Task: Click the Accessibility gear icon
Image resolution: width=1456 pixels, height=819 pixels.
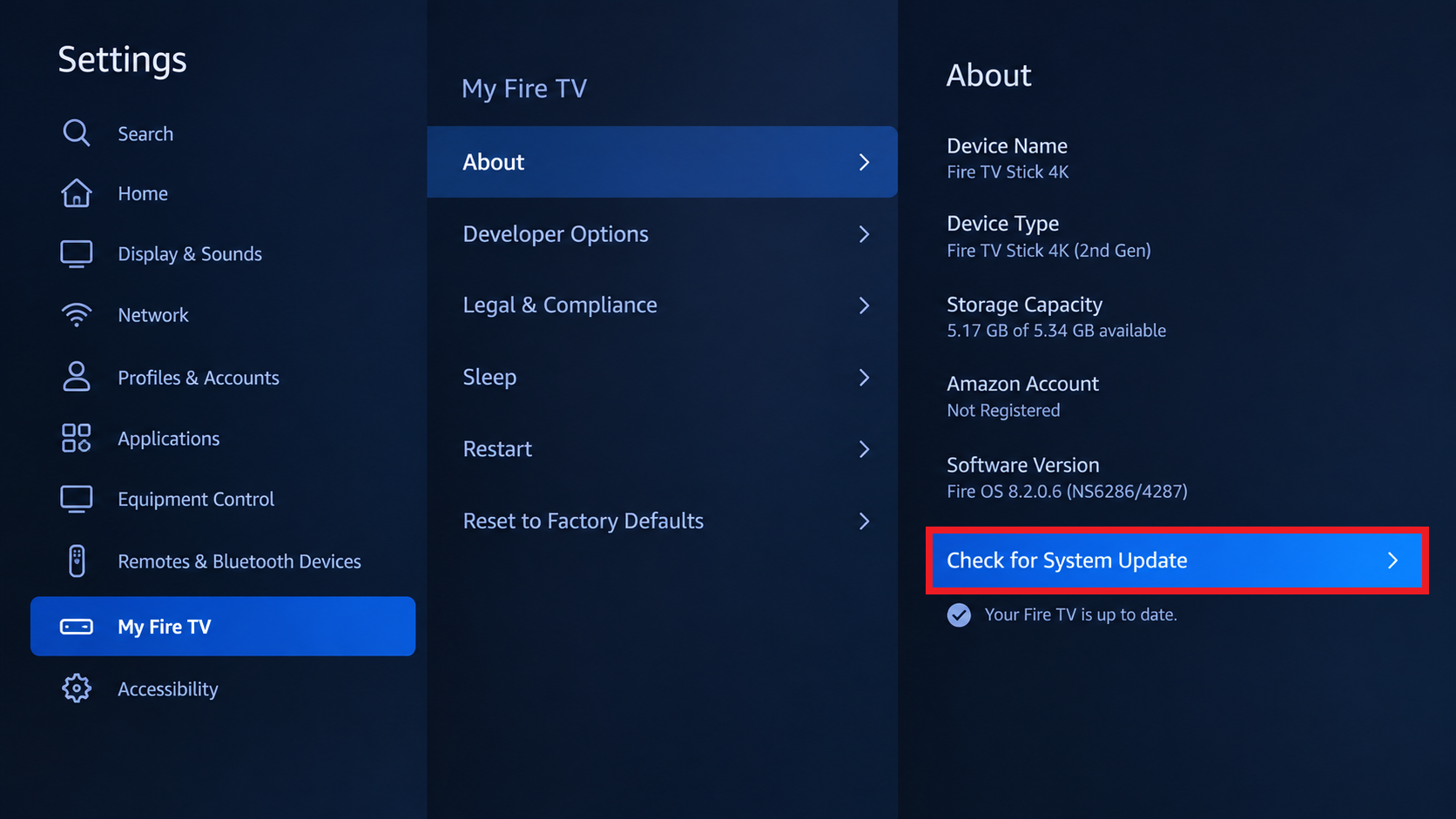Action: [77, 688]
